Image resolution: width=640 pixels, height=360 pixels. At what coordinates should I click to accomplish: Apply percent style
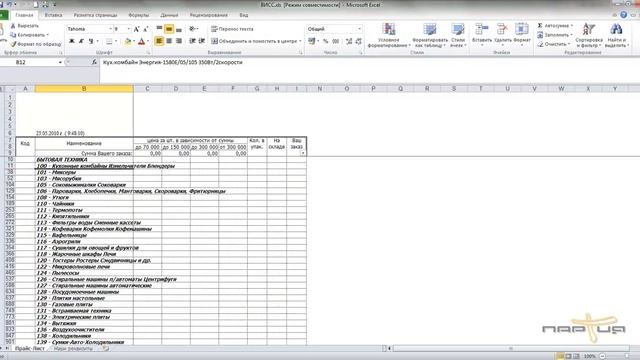click(326, 41)
